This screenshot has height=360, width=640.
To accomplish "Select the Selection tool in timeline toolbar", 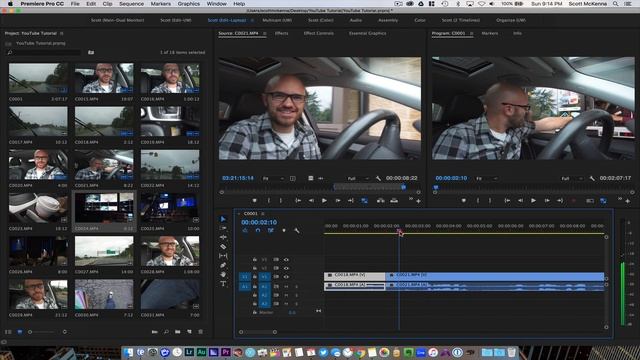I will pos(223,219).
